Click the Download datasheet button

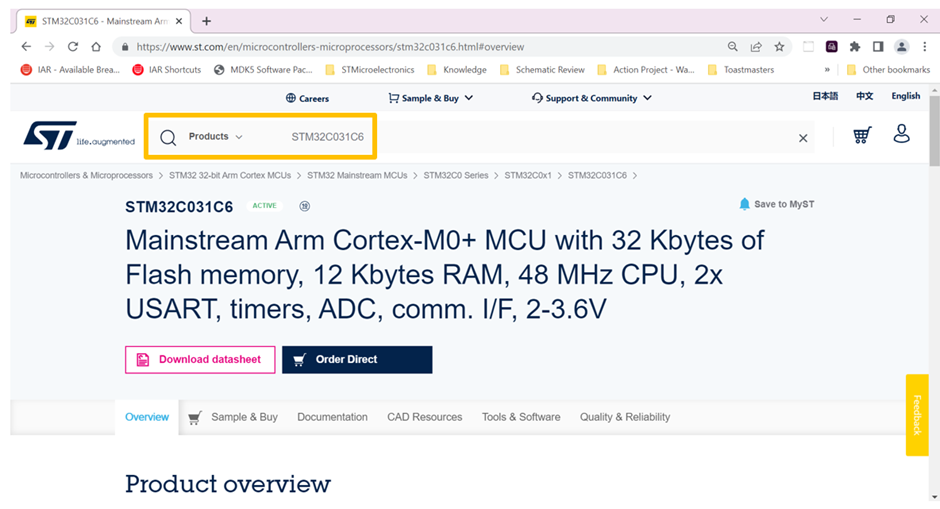click(200, 360)
